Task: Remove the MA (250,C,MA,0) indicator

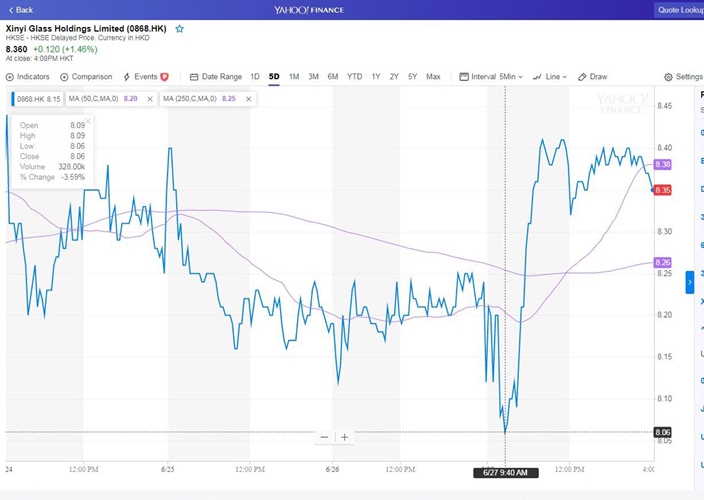Action: pyautogui.click(x=248, y=99)
